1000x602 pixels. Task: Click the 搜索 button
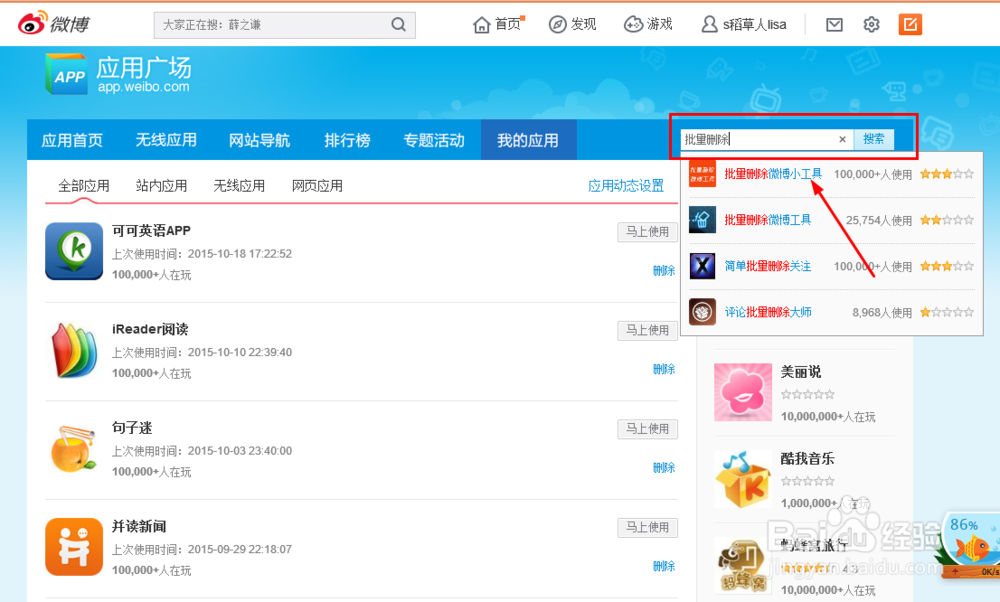874,139
